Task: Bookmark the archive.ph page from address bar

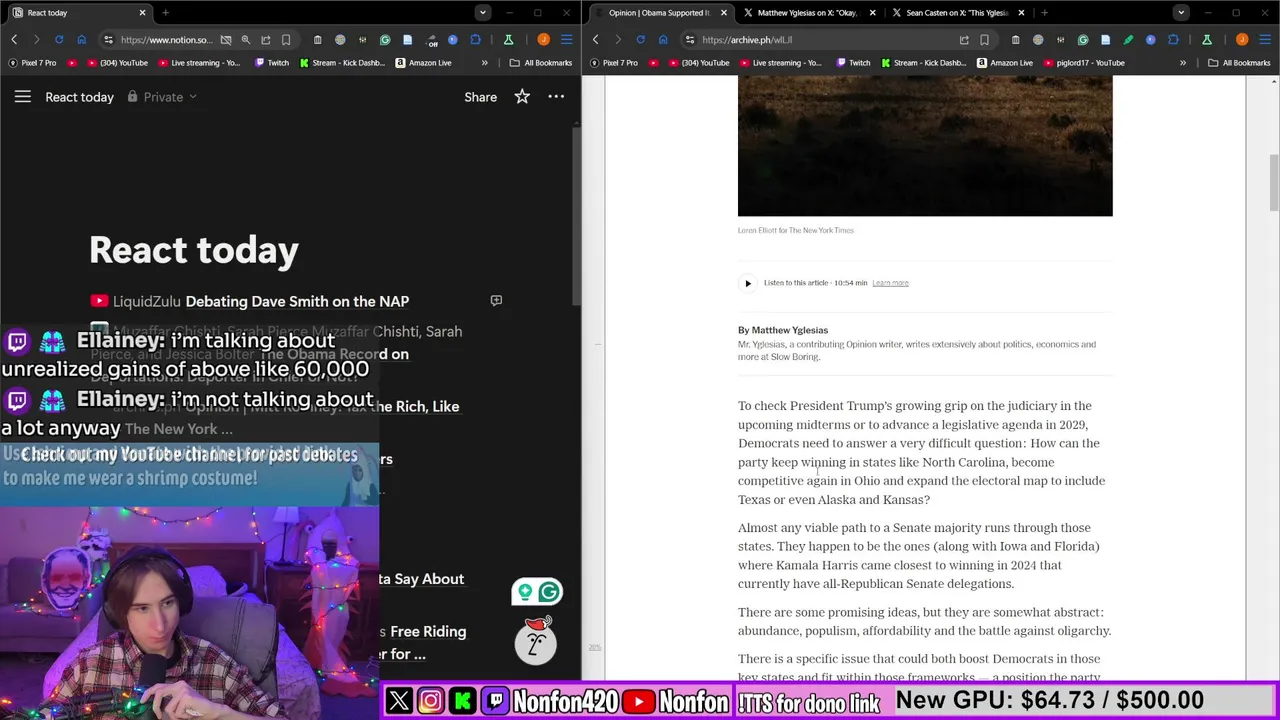Action: pos(984,40)
